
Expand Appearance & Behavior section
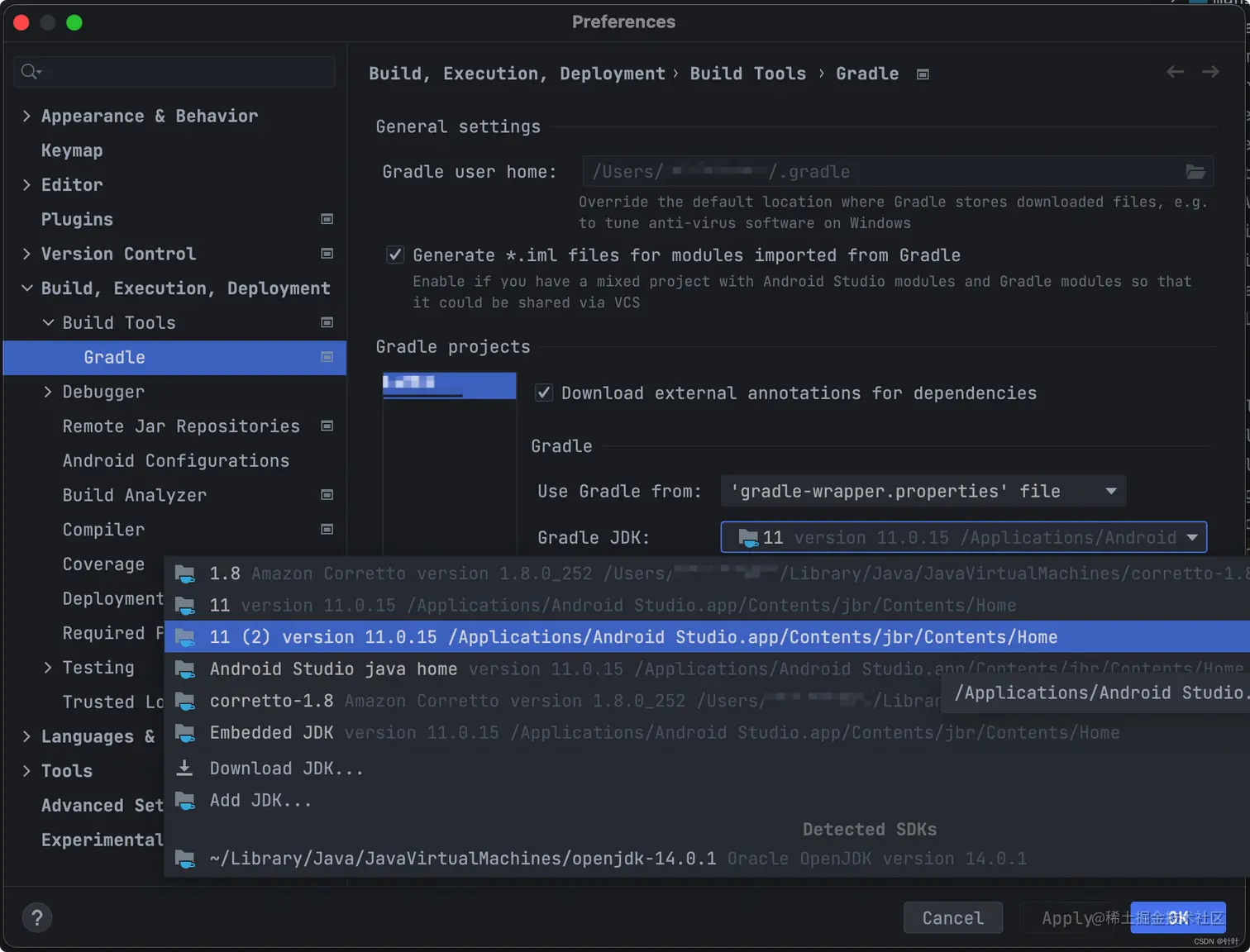click(x=26, y=116)
